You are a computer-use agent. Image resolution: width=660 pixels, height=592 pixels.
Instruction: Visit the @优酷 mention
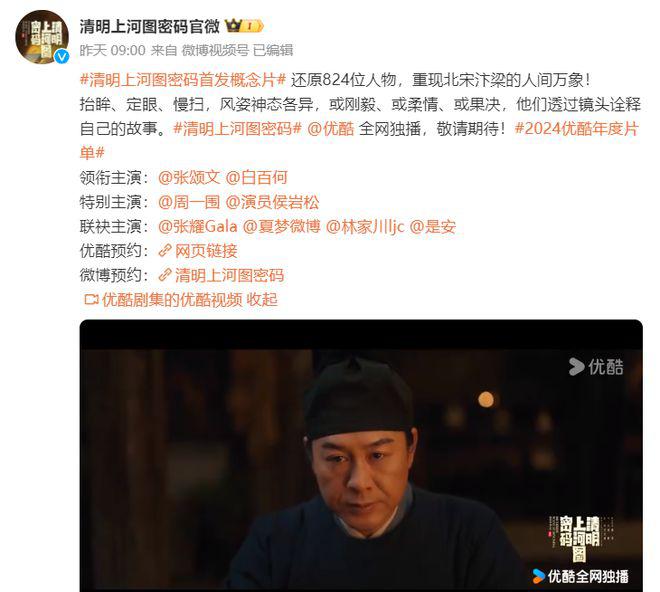[331, 129]
